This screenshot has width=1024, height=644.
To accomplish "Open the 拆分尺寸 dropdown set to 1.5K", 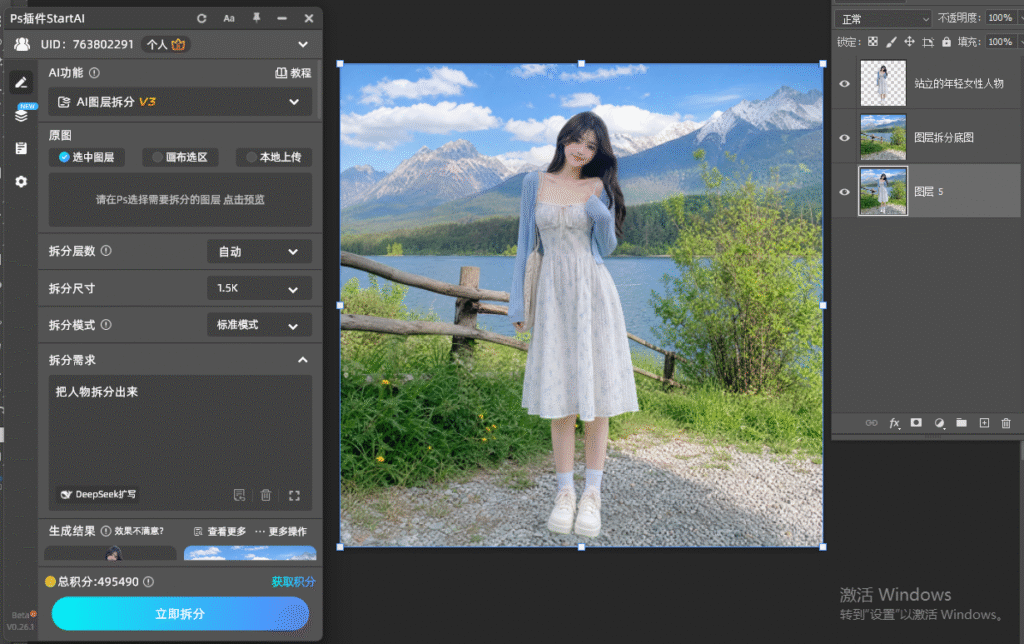I will (x=259, y=288).
